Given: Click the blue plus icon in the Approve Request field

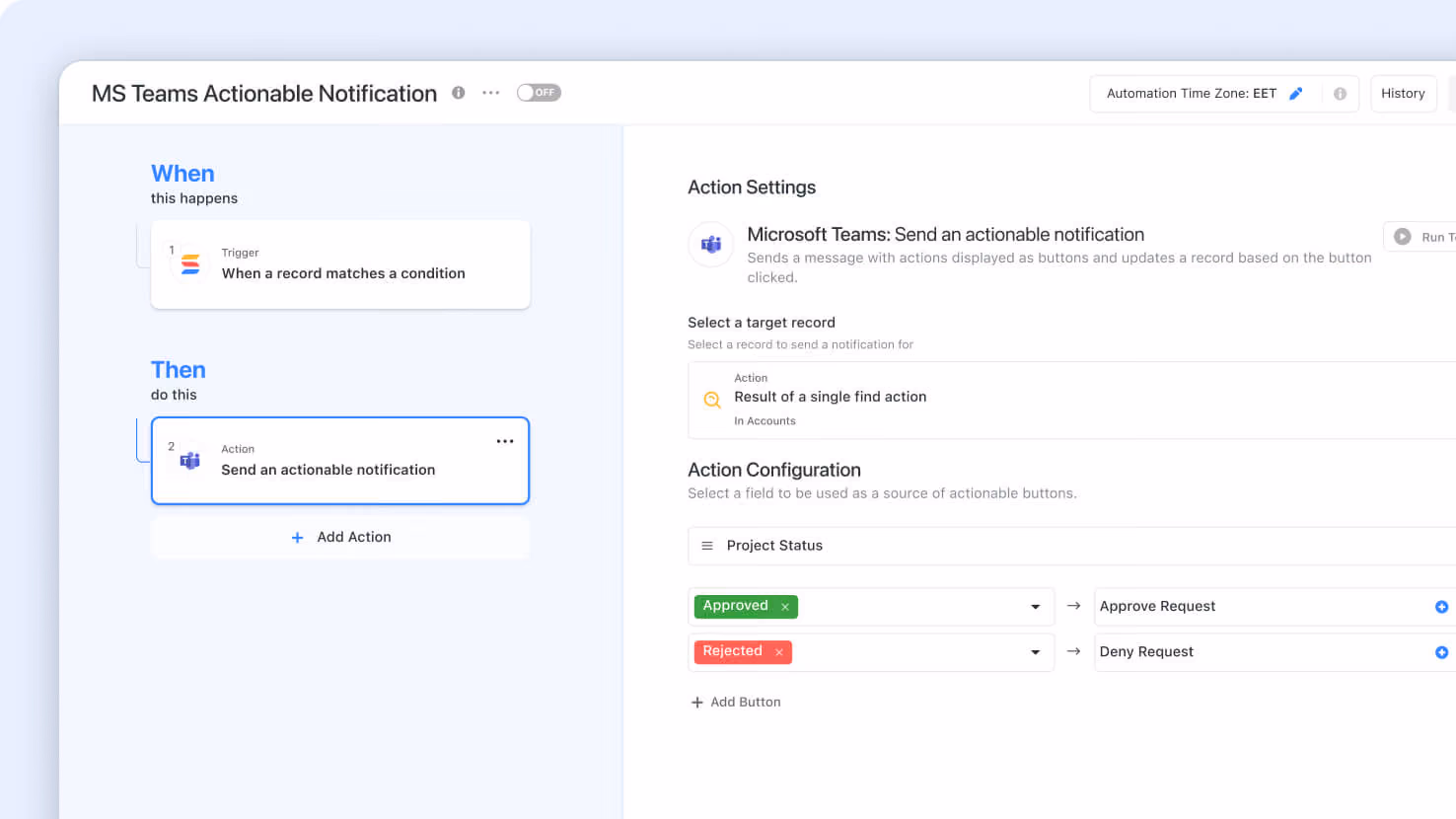Looking at the screenshot, I should click(x=1441, y=607).
